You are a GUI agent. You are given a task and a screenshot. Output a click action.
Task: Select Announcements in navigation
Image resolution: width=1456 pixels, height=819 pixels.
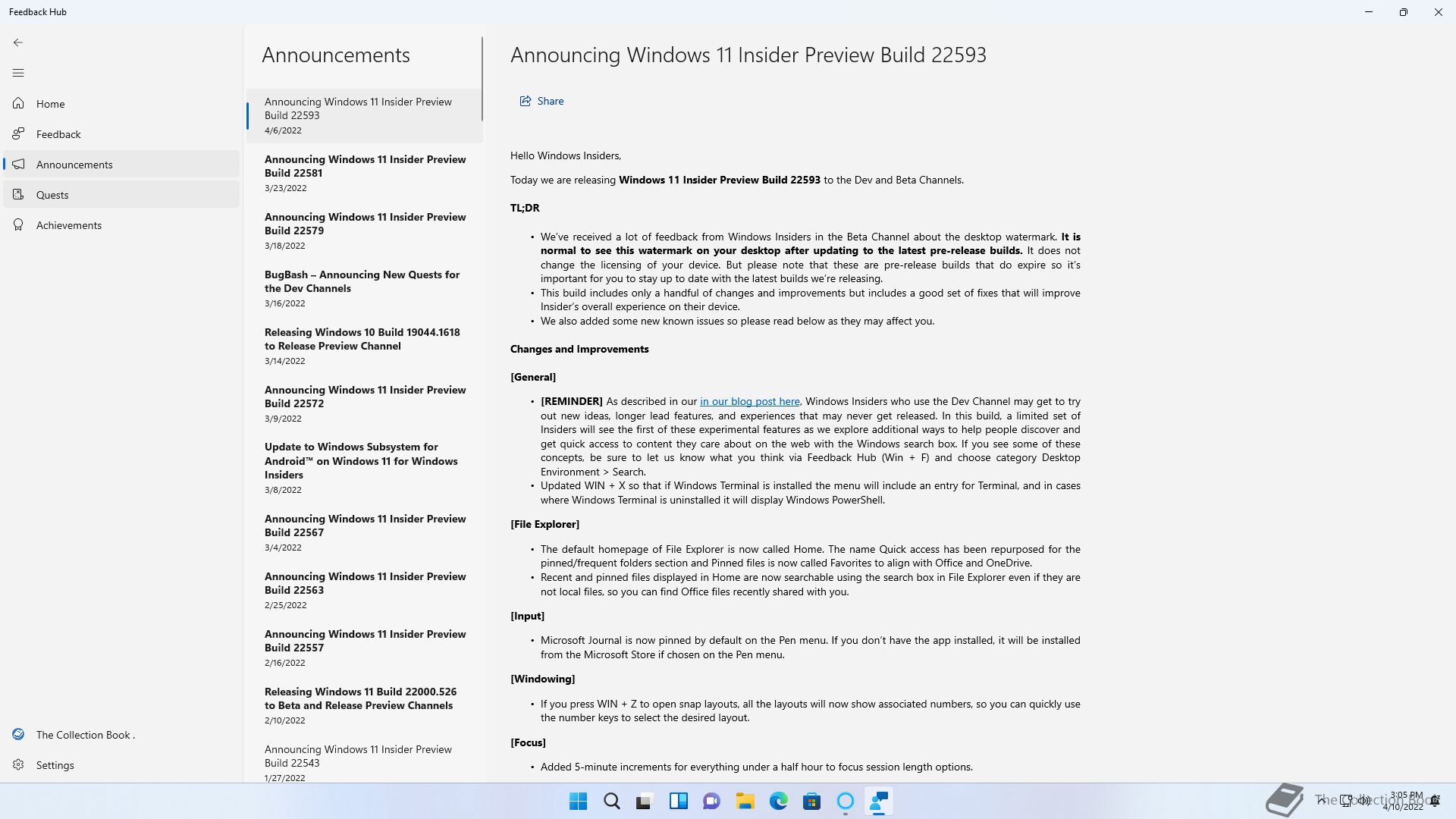tap(121, 165)
